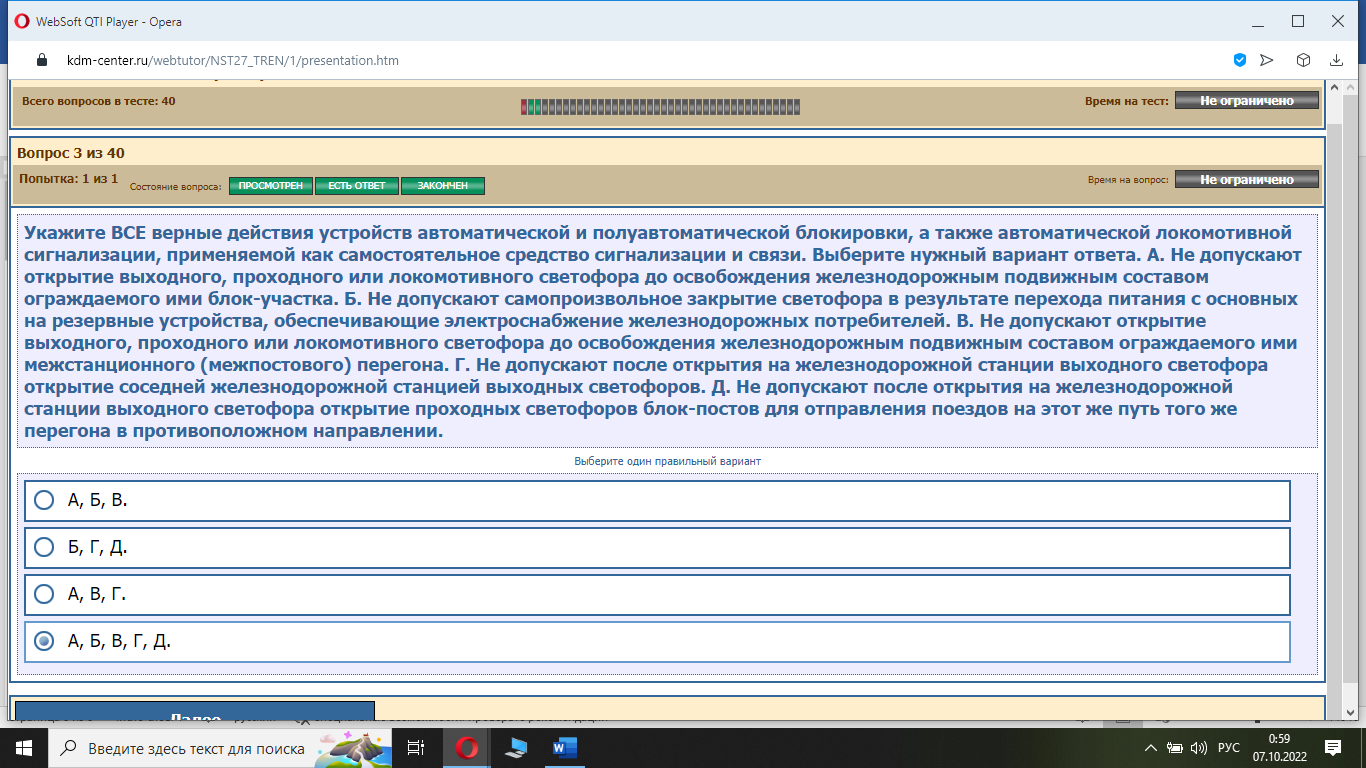The width and height of the screenshot is (1366, 768).
Task: Open Microsoft Word from the taskbar
Action: (x=565, y=748)
